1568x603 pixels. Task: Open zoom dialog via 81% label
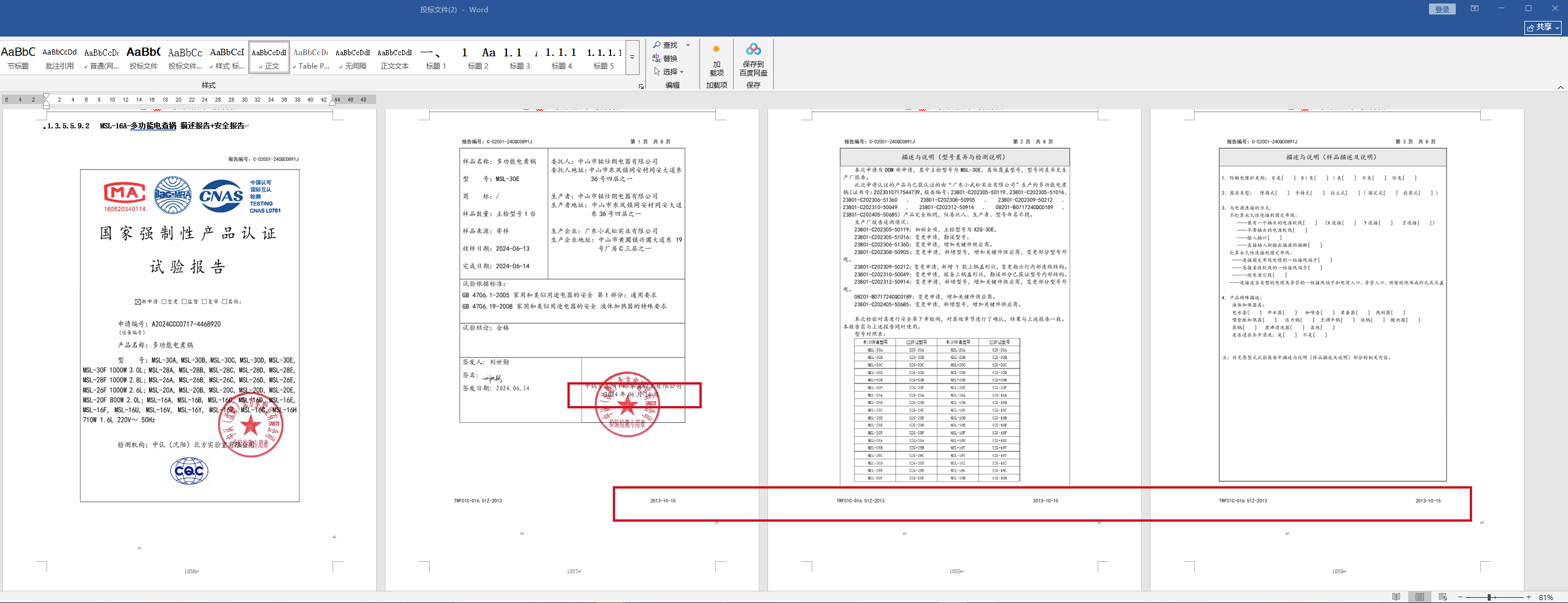pyautogui.click(x=1546, y=598)
